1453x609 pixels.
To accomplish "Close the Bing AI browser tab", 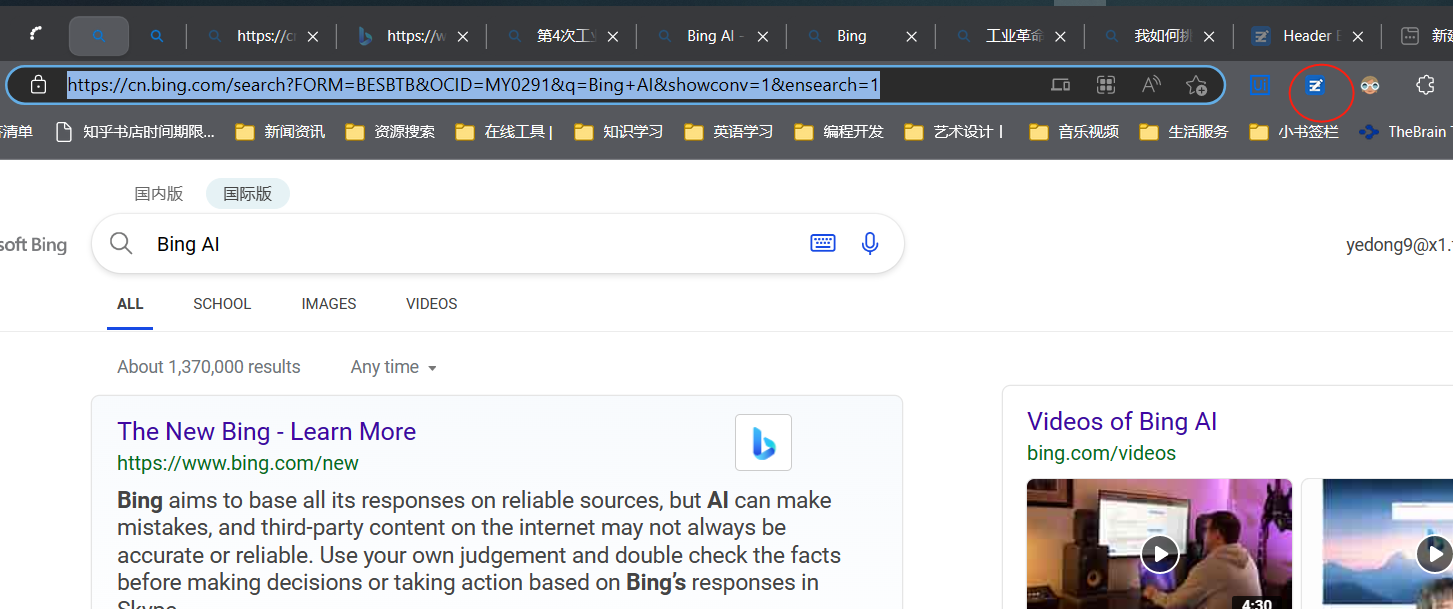I will click(762, 36).
